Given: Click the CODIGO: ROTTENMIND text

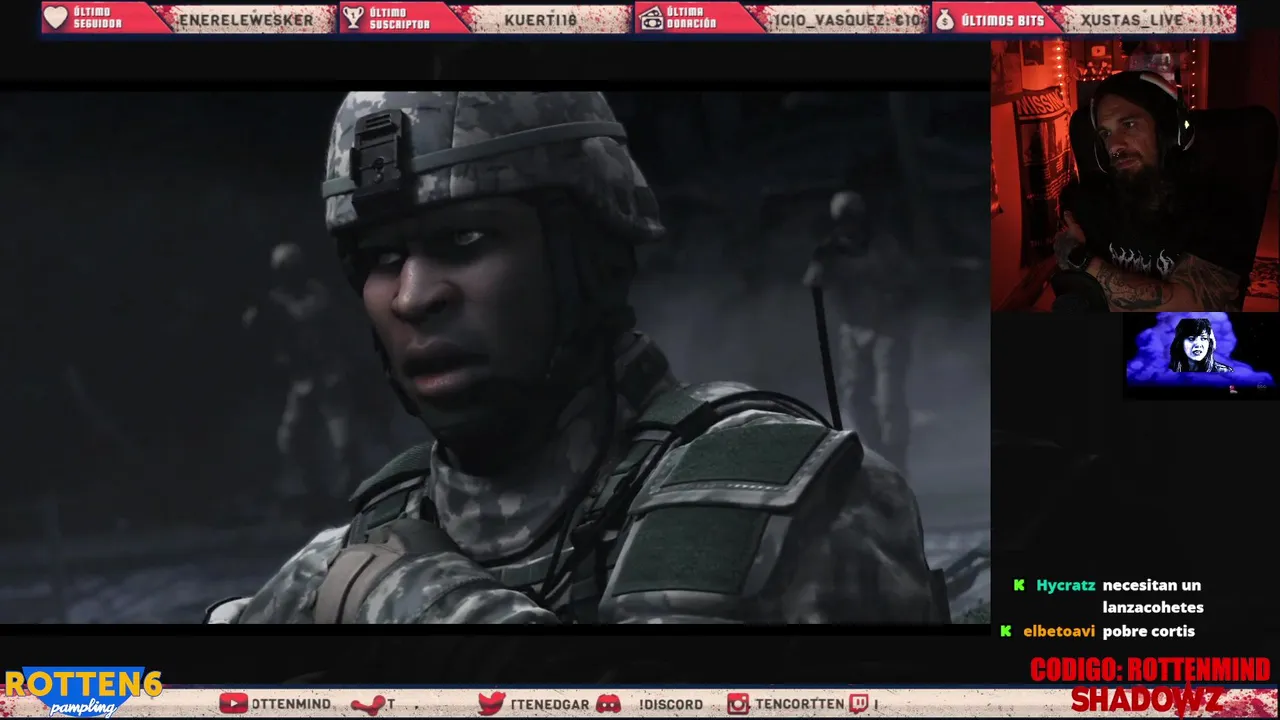Looking at the screenshot, I should [1150, 669].
